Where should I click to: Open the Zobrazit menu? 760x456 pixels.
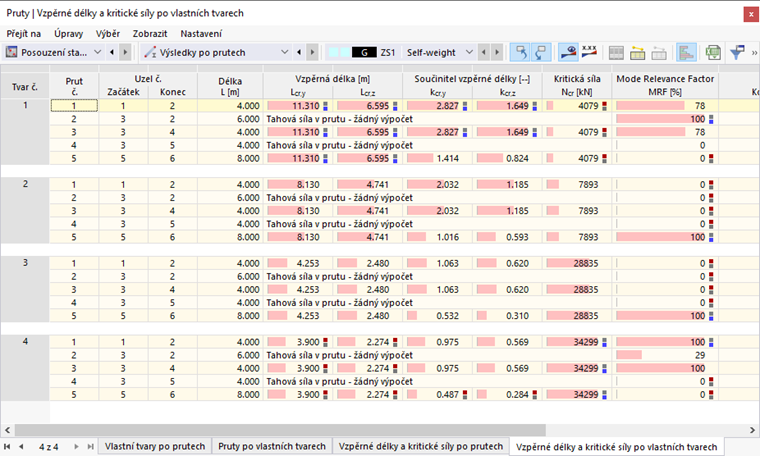coord(150,33)
